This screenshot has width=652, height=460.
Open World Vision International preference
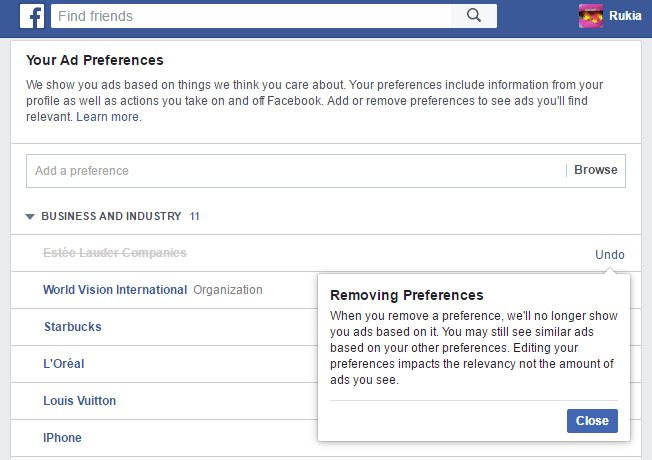coord(115,290)
